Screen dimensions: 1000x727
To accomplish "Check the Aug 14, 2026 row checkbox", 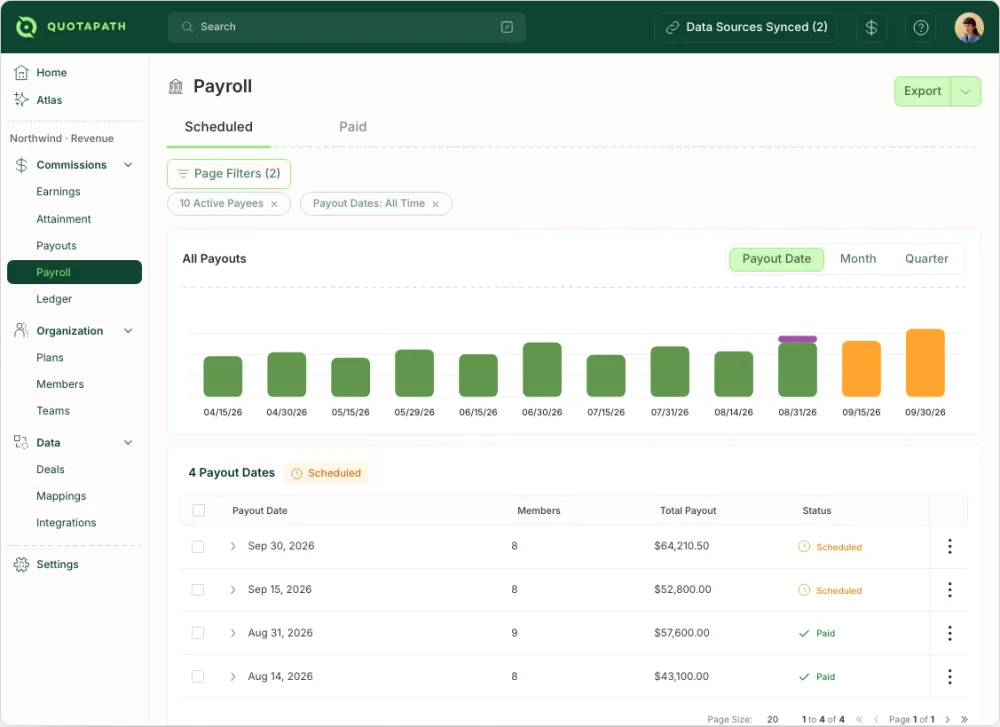I will point(198,677).
